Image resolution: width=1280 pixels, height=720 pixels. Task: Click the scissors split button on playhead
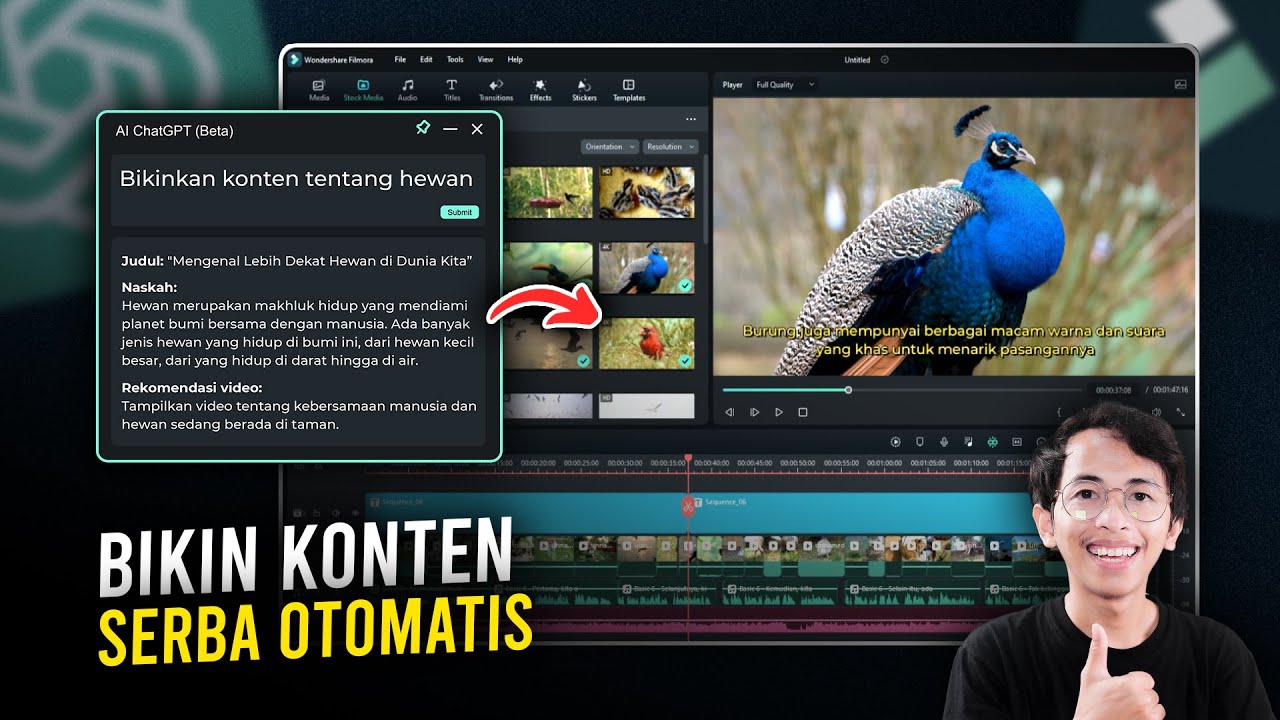coord(688,506)
